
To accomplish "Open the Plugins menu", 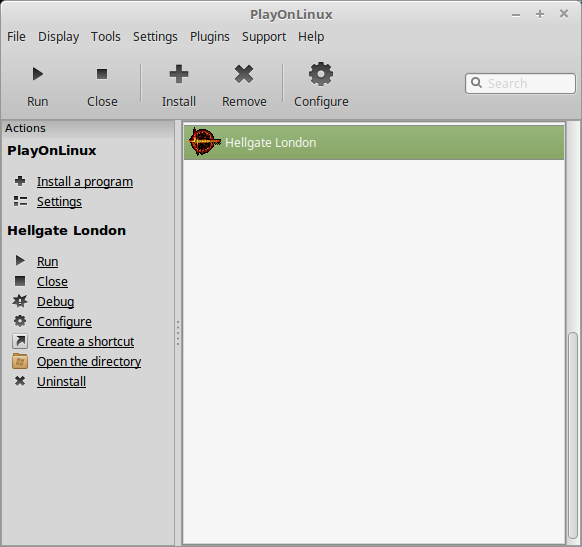I will tap(210, 37).
